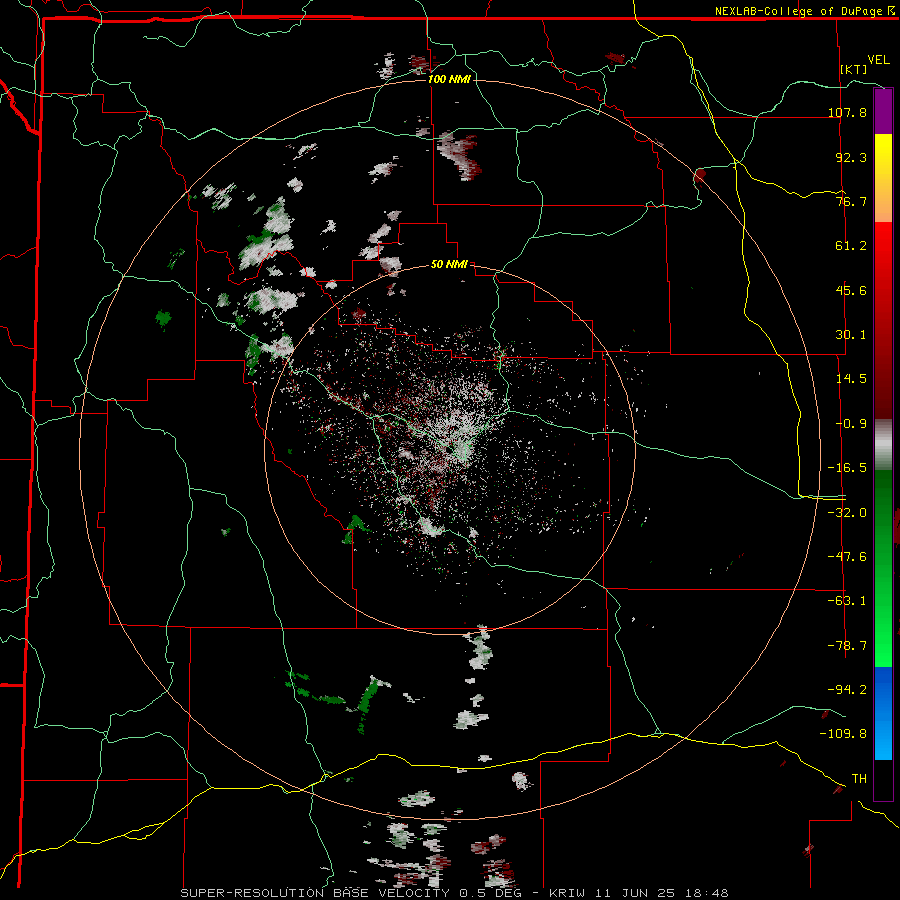Click the 50 NMI range ring label

point(449,265)
